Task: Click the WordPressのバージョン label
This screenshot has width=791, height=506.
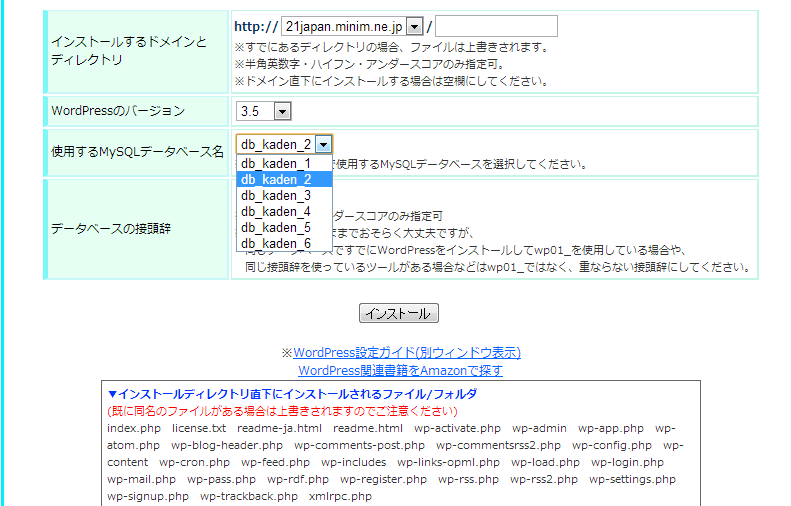Action: pyautogui.click(x=118, y=111)
